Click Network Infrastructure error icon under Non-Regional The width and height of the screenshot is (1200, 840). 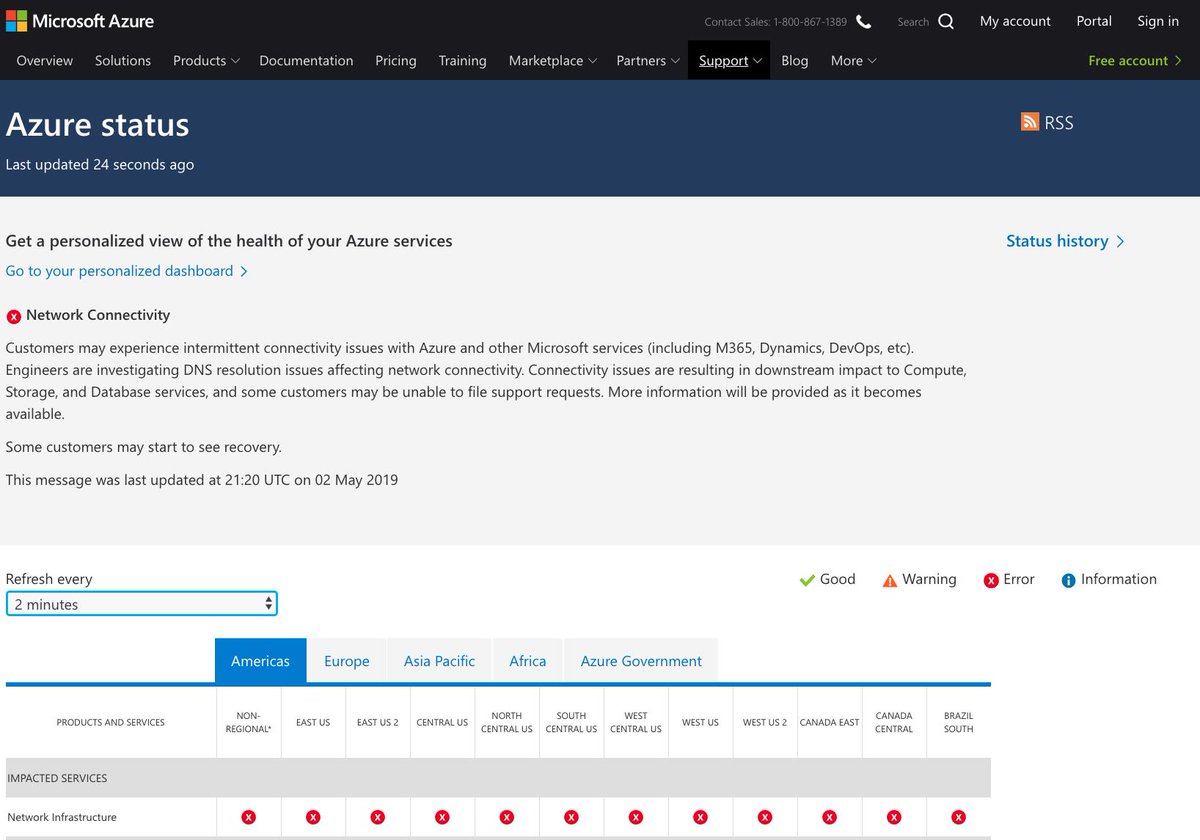click(x=248, y=817)
